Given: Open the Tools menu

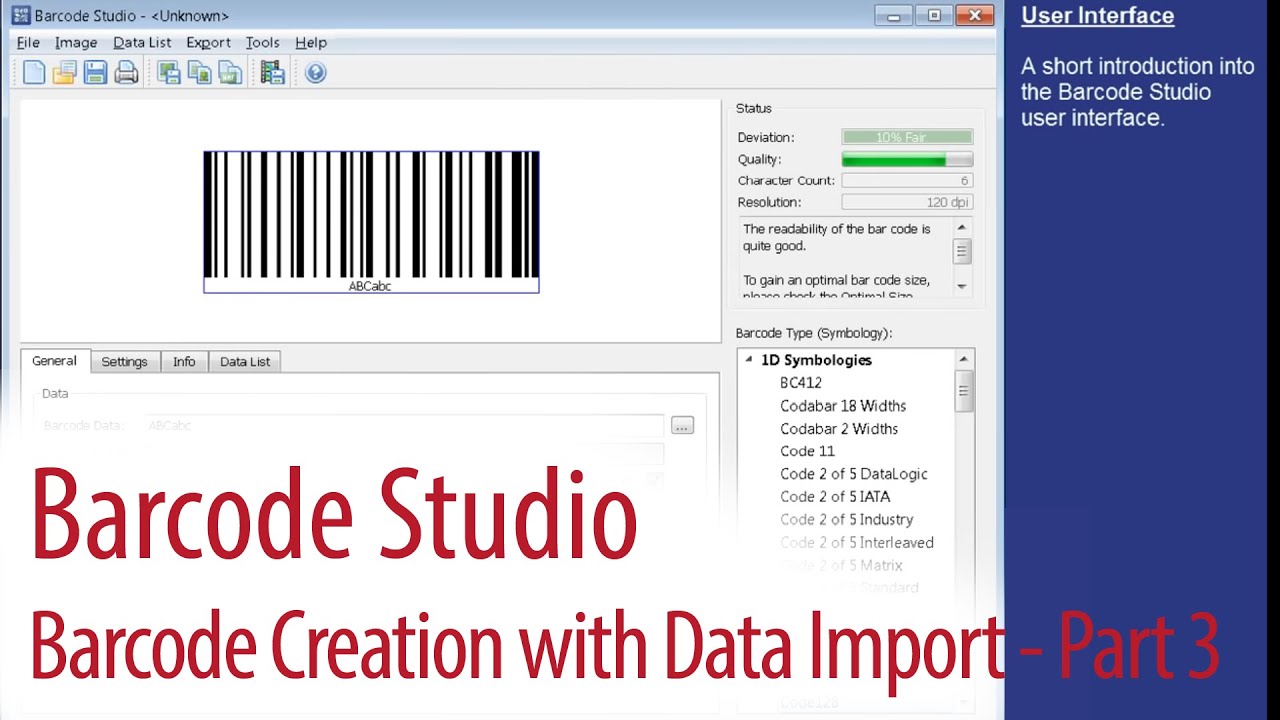Looking at the screenshot, I should (x=263, y=43).
